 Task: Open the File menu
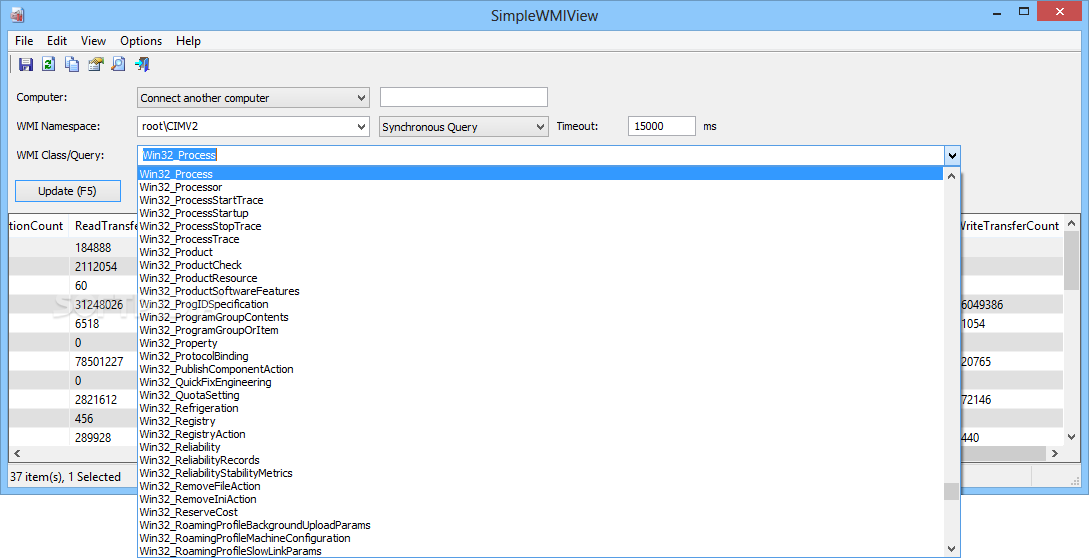(24, 41)
